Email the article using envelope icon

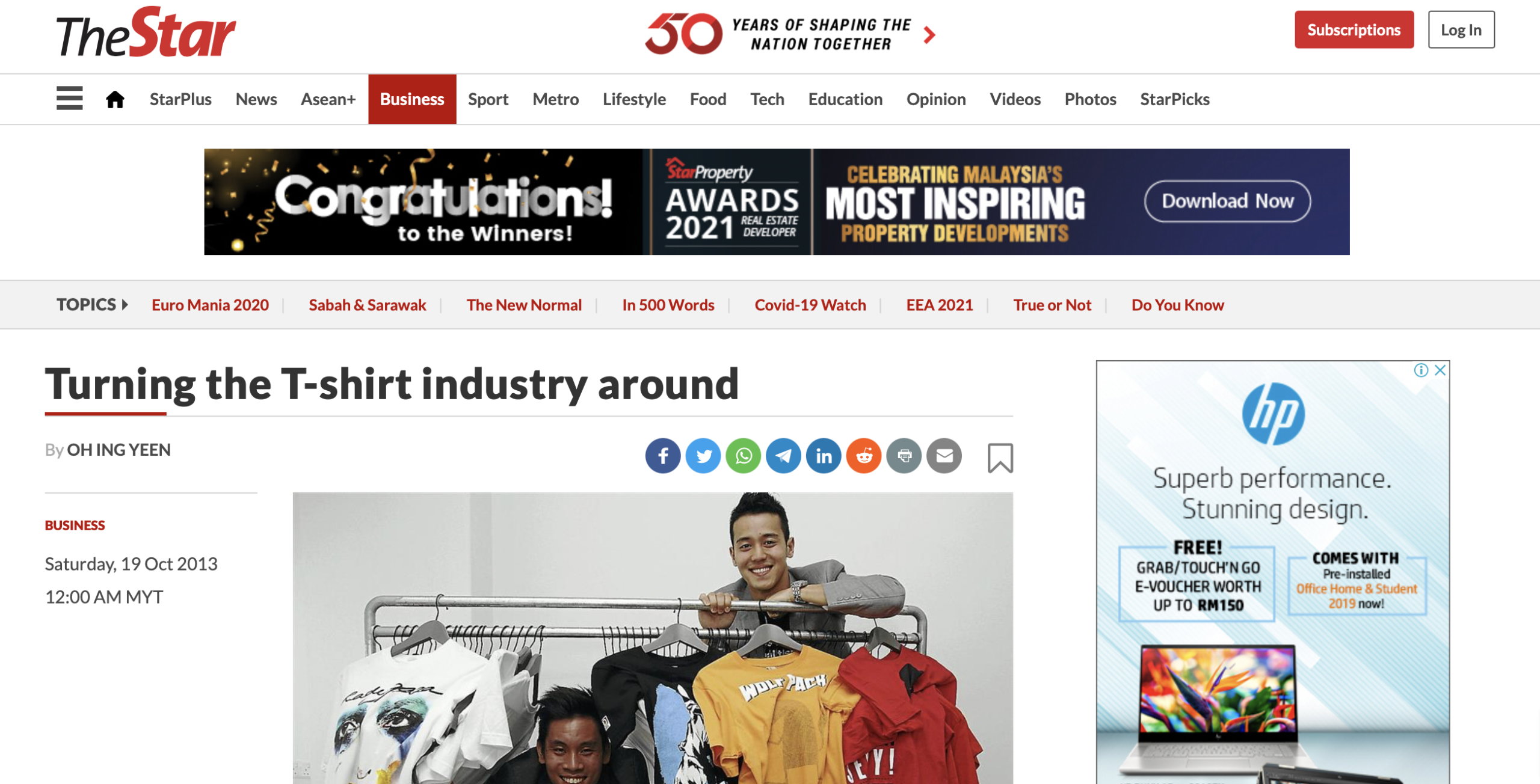pos(944,456)
